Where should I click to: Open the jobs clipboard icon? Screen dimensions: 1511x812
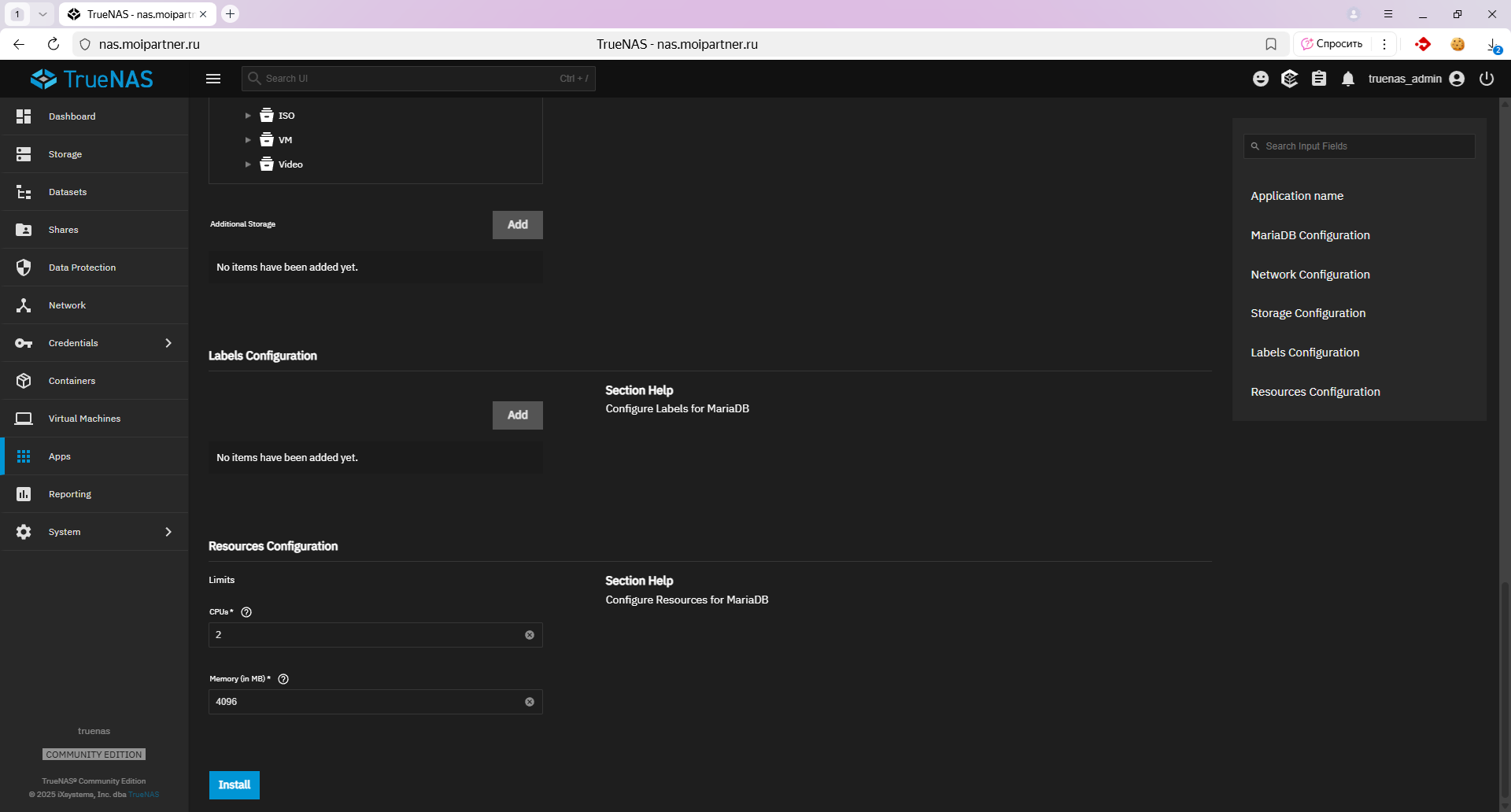(x=1319, y=79)
